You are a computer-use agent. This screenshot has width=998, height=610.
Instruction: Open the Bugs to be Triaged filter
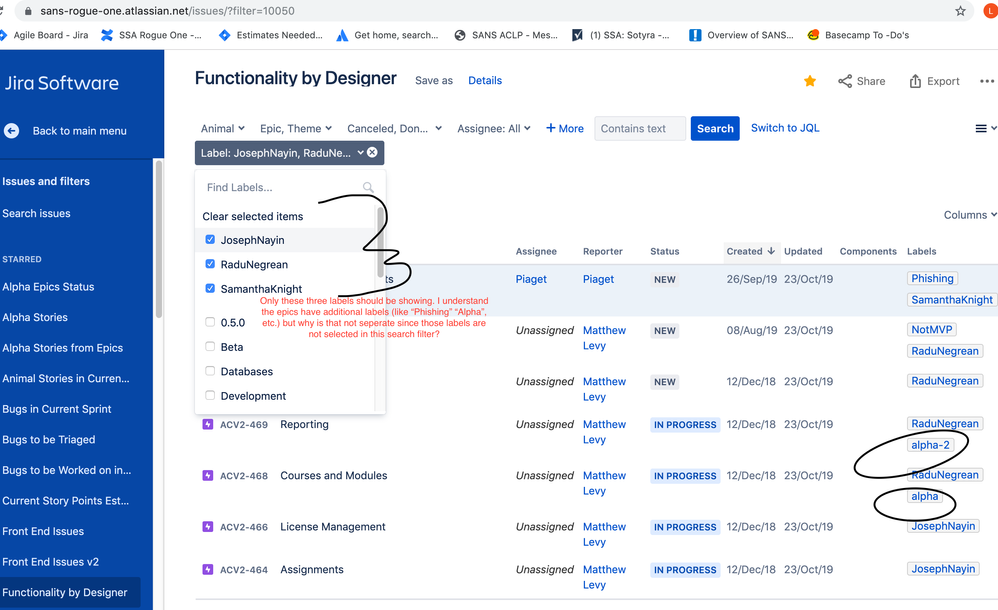pos(48,439)
